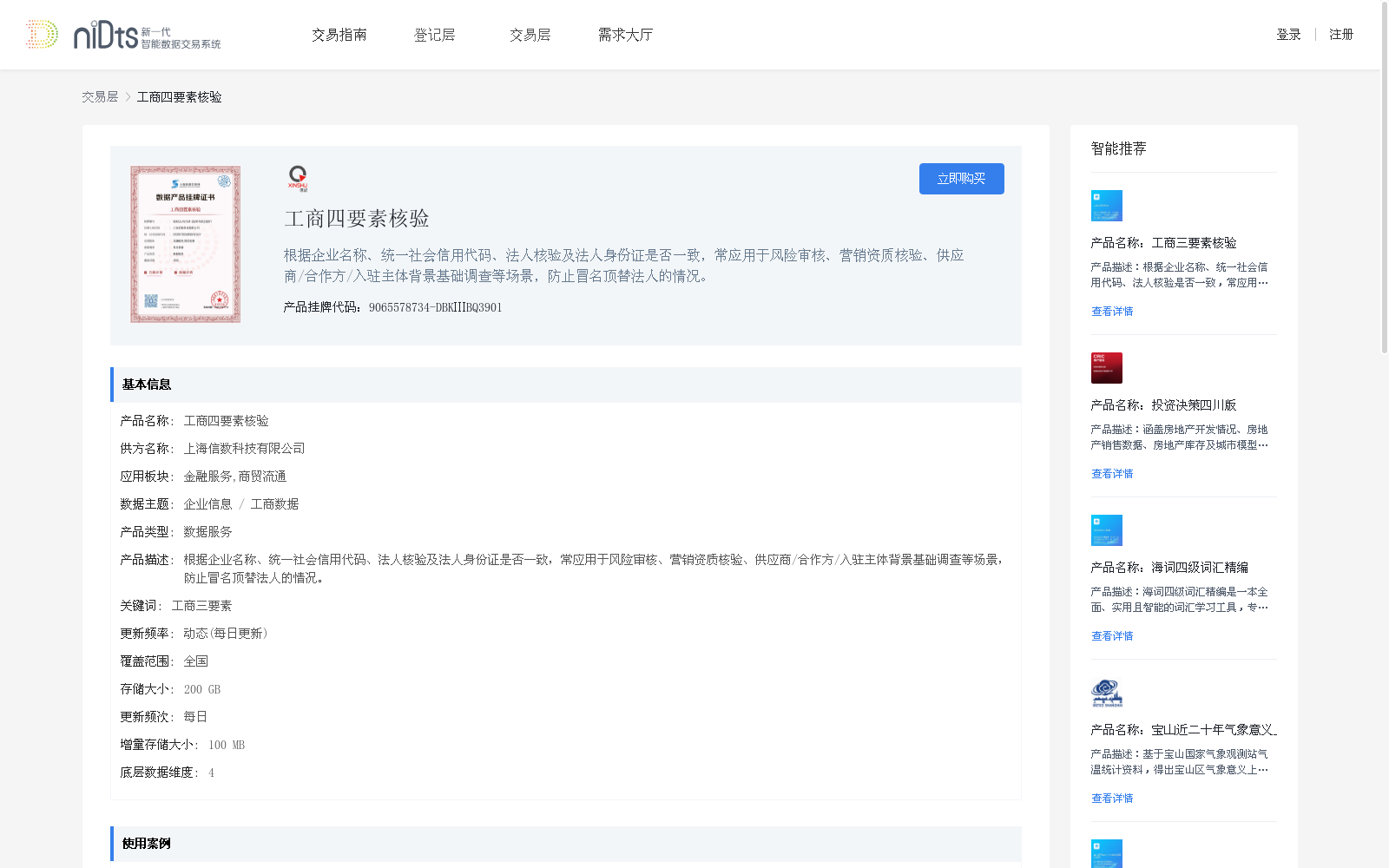The height and width of the screenshot is (868, 1389).
Task: Open the 交易指南 menu
Action: point(339,35)
